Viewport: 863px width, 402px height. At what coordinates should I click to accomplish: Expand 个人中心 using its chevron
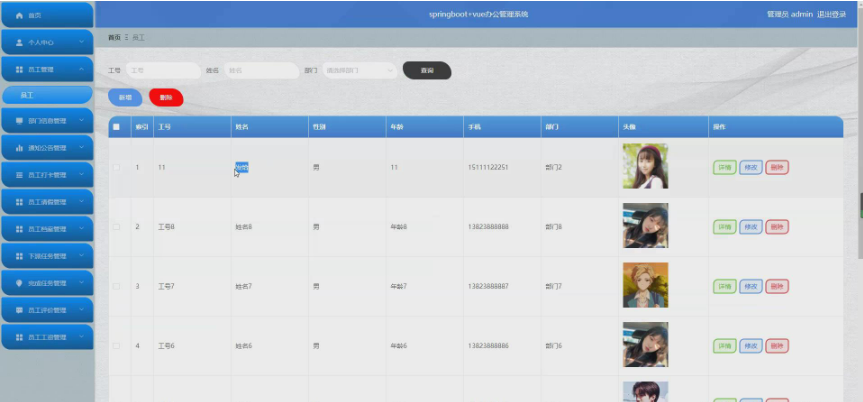(81, 42)
